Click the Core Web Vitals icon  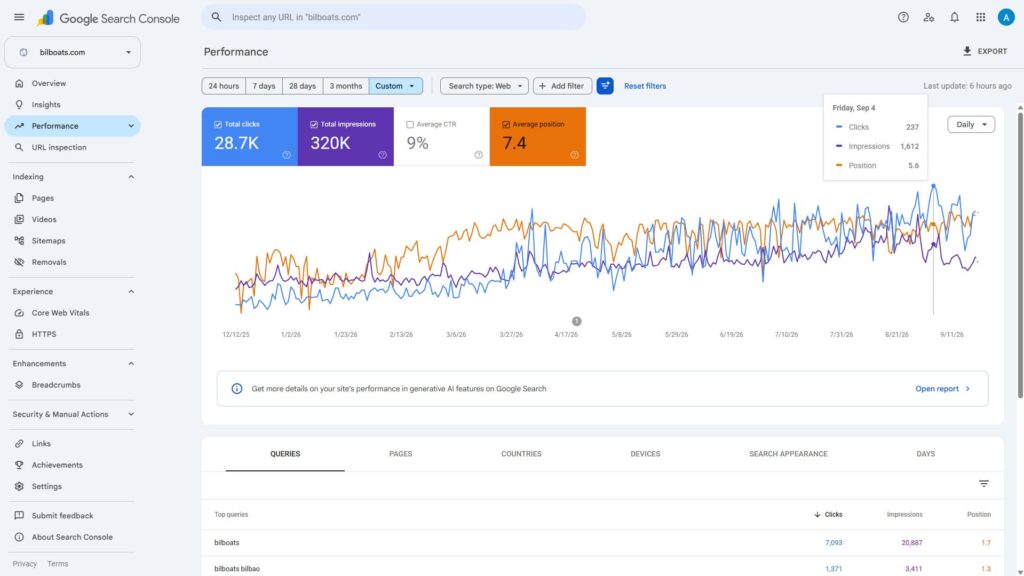(19, 313)
